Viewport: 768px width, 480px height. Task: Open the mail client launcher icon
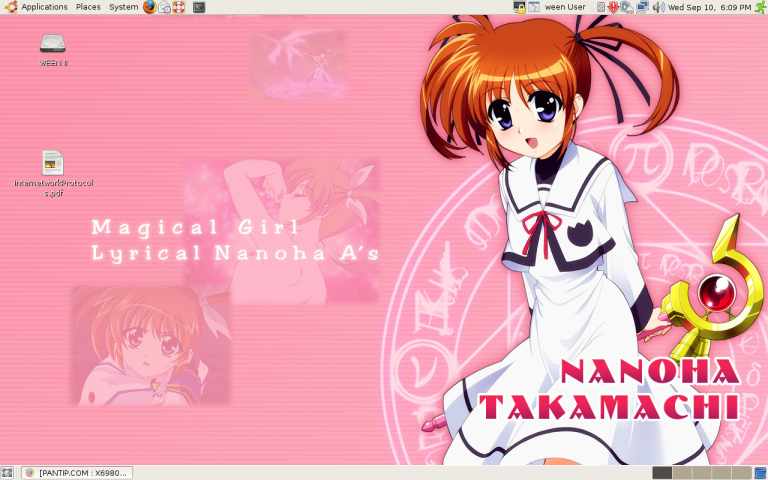(165, 7)
